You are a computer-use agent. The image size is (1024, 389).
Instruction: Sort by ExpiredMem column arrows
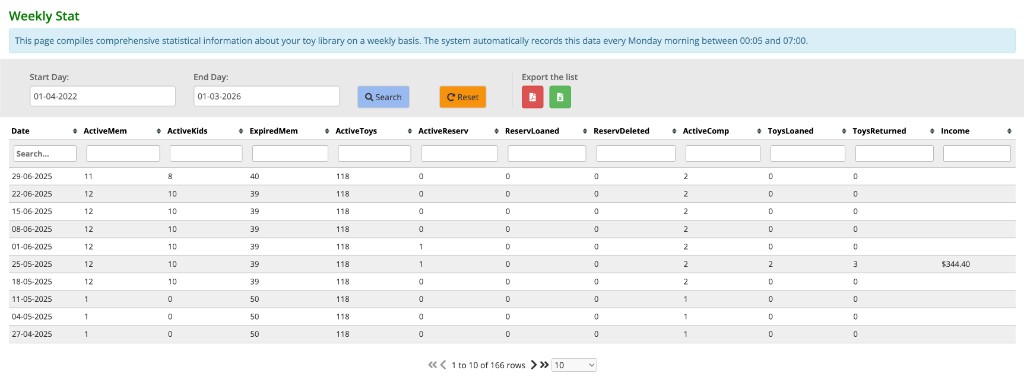(327, 131)
